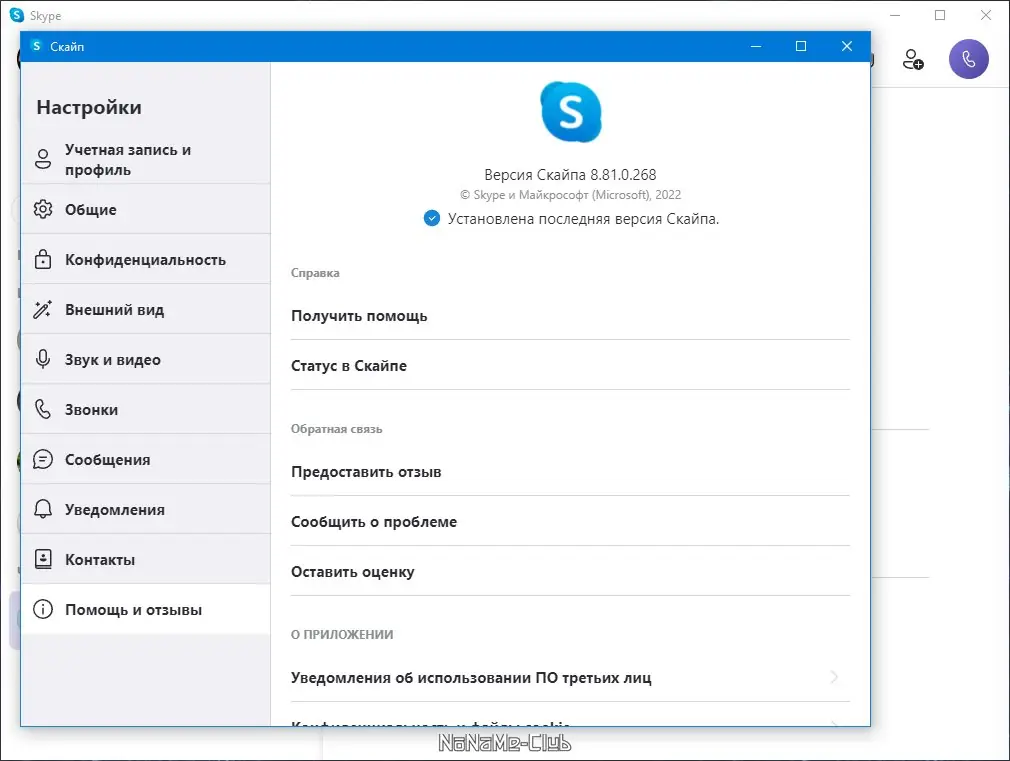Select Помощь и отзывы section

[x=146, y=610]
